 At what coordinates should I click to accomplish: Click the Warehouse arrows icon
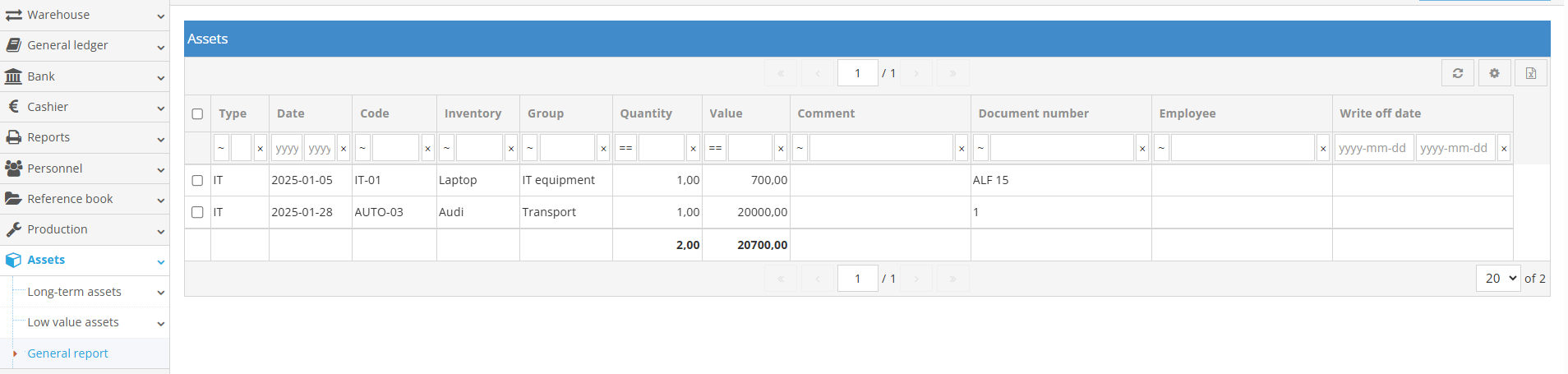point(13,15)
